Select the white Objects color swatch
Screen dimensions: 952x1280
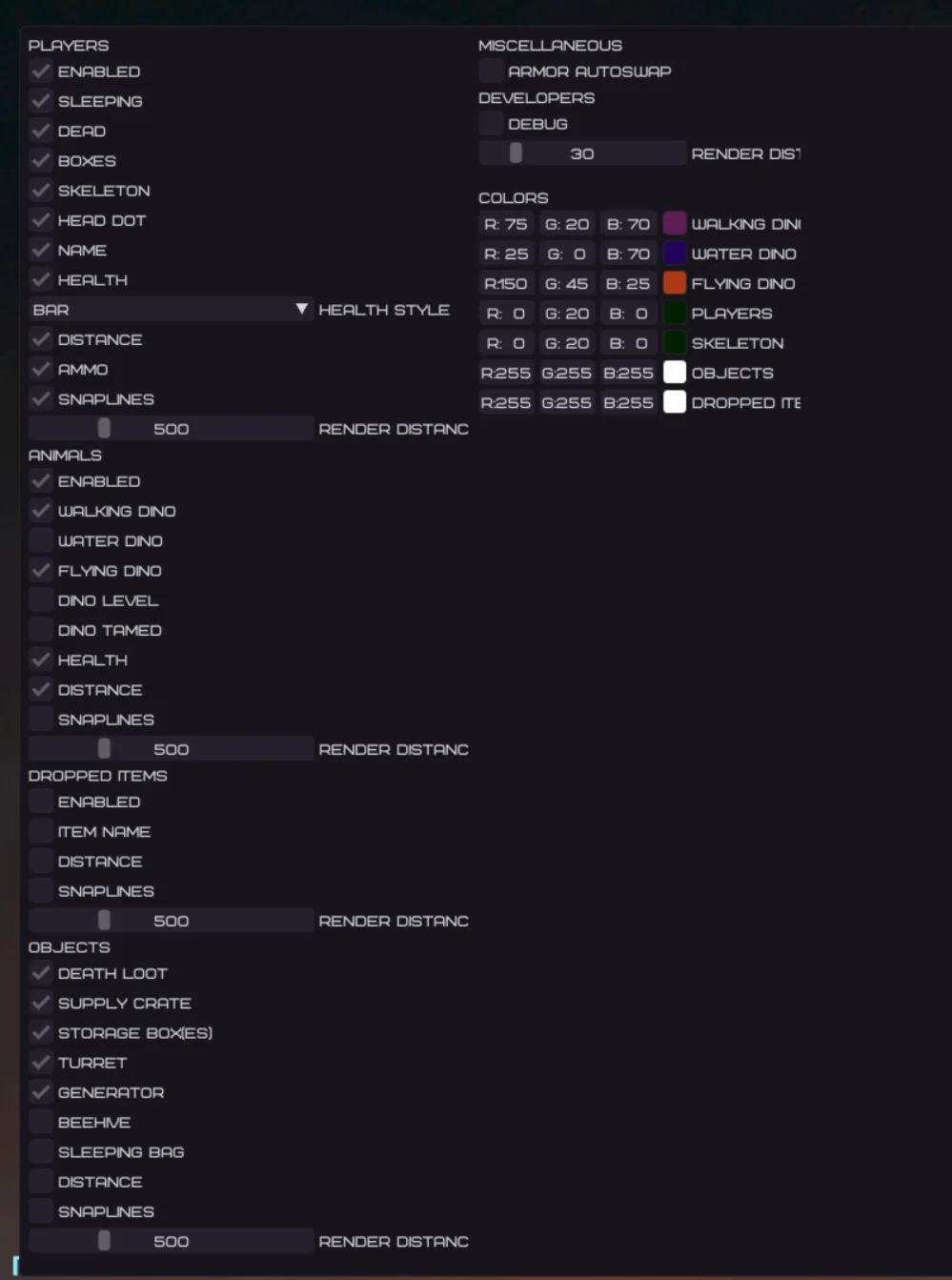pyautogui.click(x=675, y=373)
